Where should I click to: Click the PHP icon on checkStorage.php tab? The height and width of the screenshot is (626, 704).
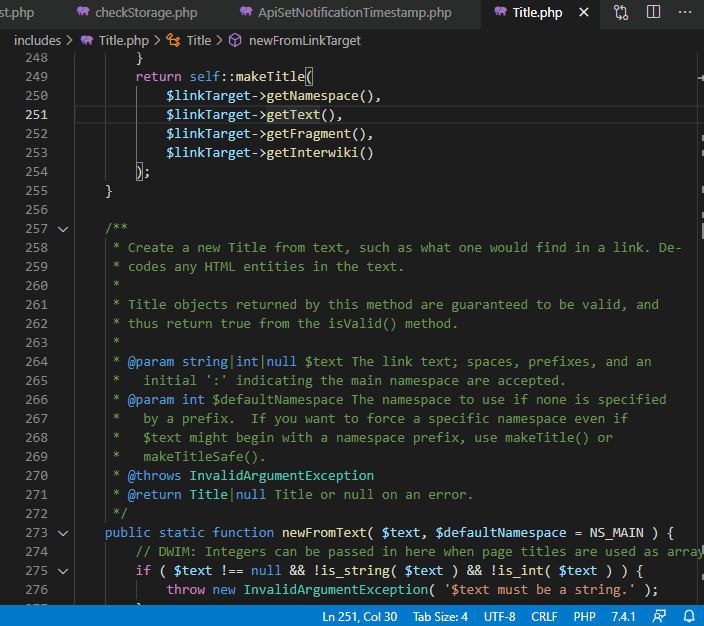click(x=83, y=12)
